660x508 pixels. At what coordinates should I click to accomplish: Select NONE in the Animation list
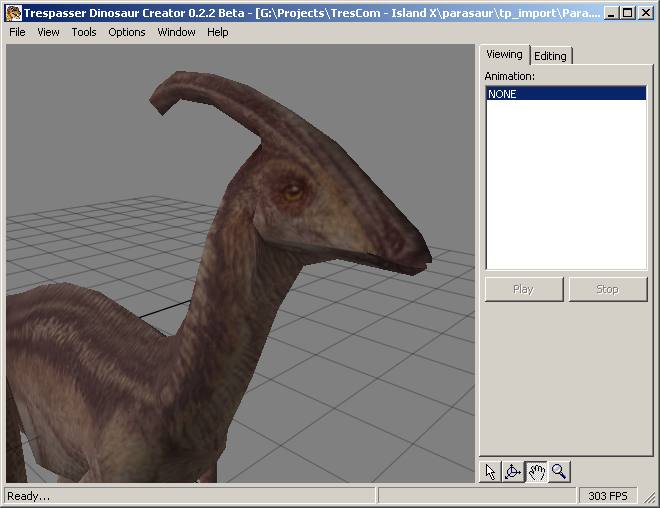[566, 93]
